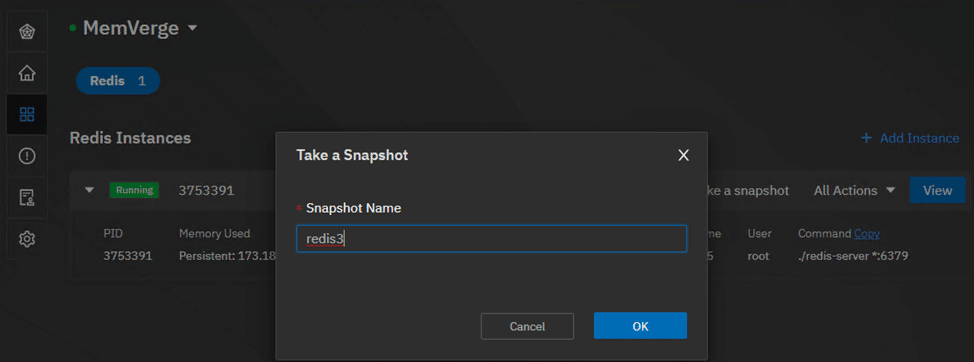Click the blue View button

tap(937, 190)
